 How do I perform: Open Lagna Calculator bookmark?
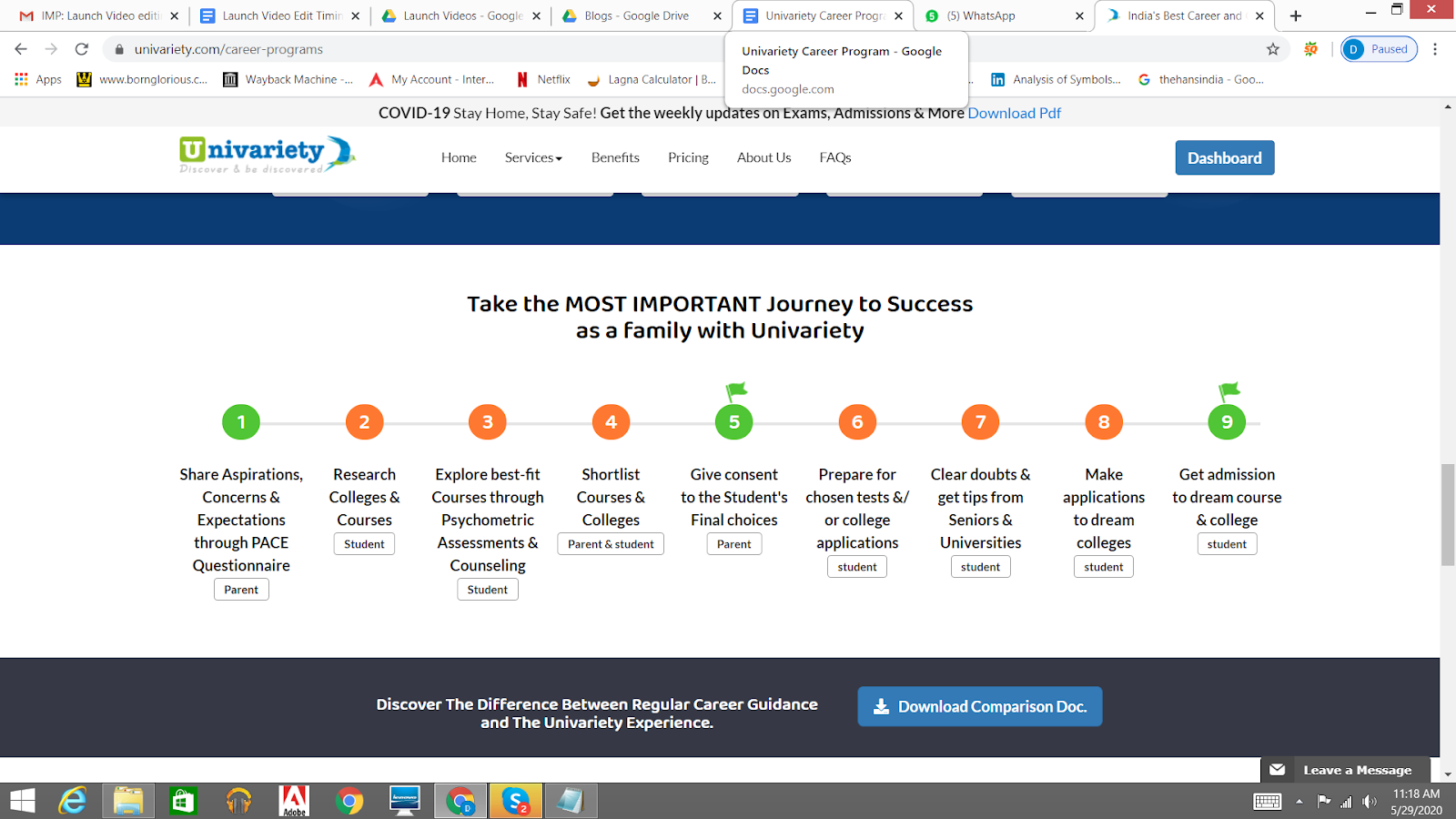(x=652, y=79)
